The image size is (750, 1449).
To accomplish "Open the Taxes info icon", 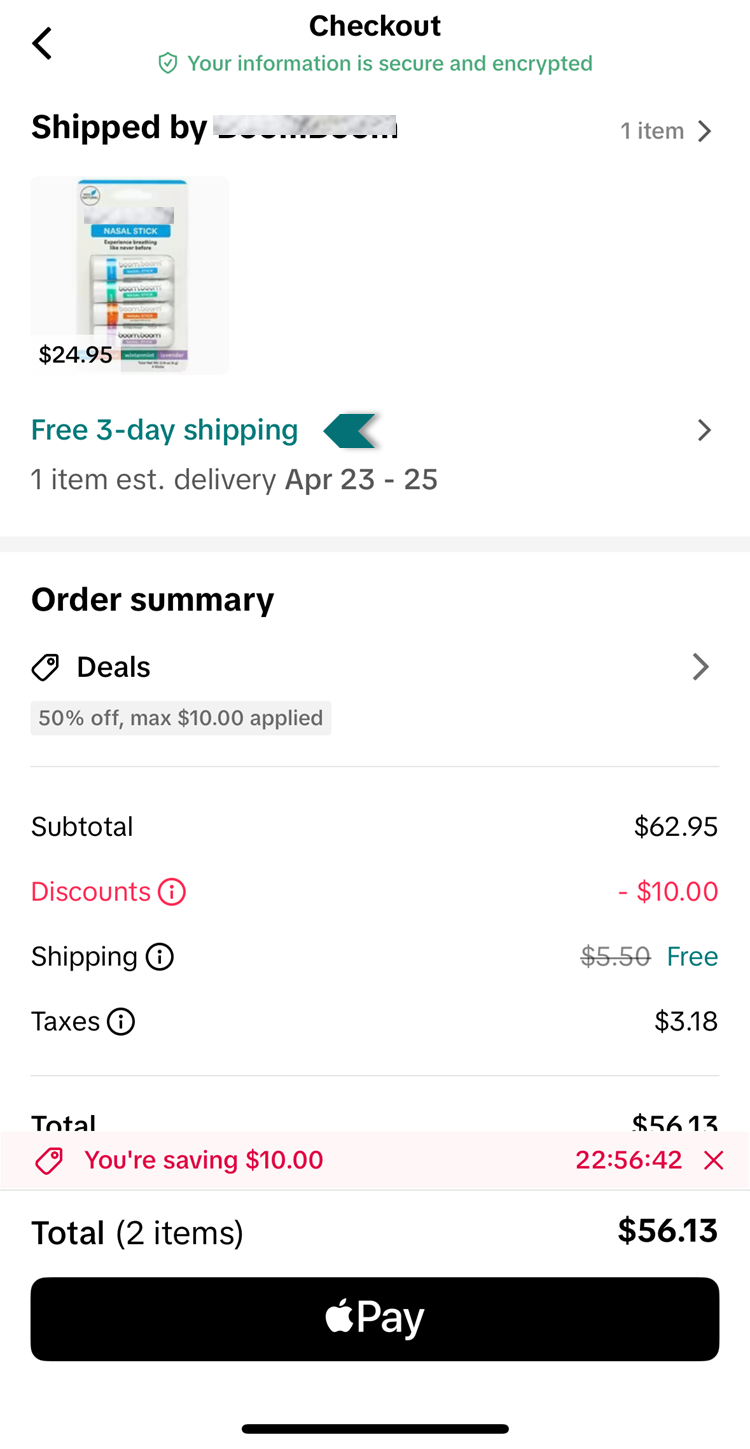I will pyautogui.click(x=121, y=1022).
